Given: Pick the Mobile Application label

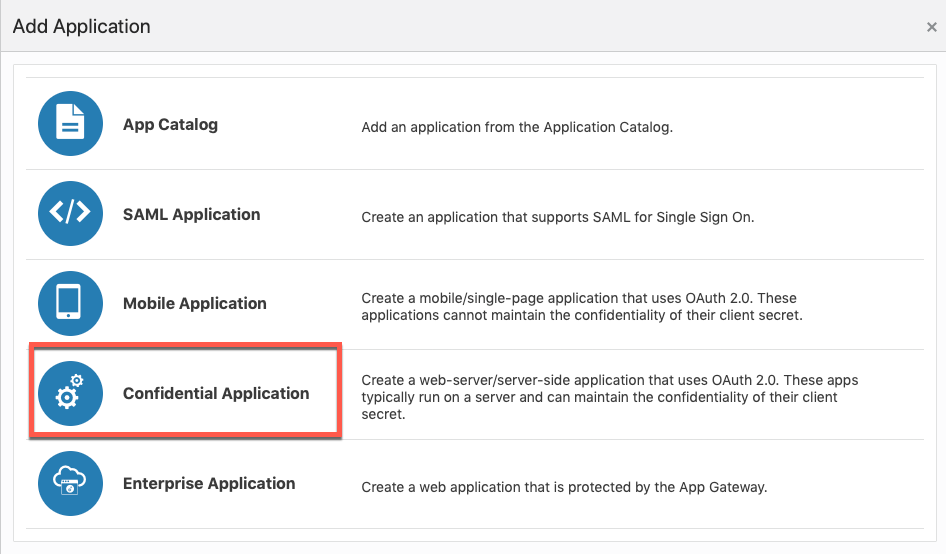Looking at the screenshot, I should pos(194,303).
